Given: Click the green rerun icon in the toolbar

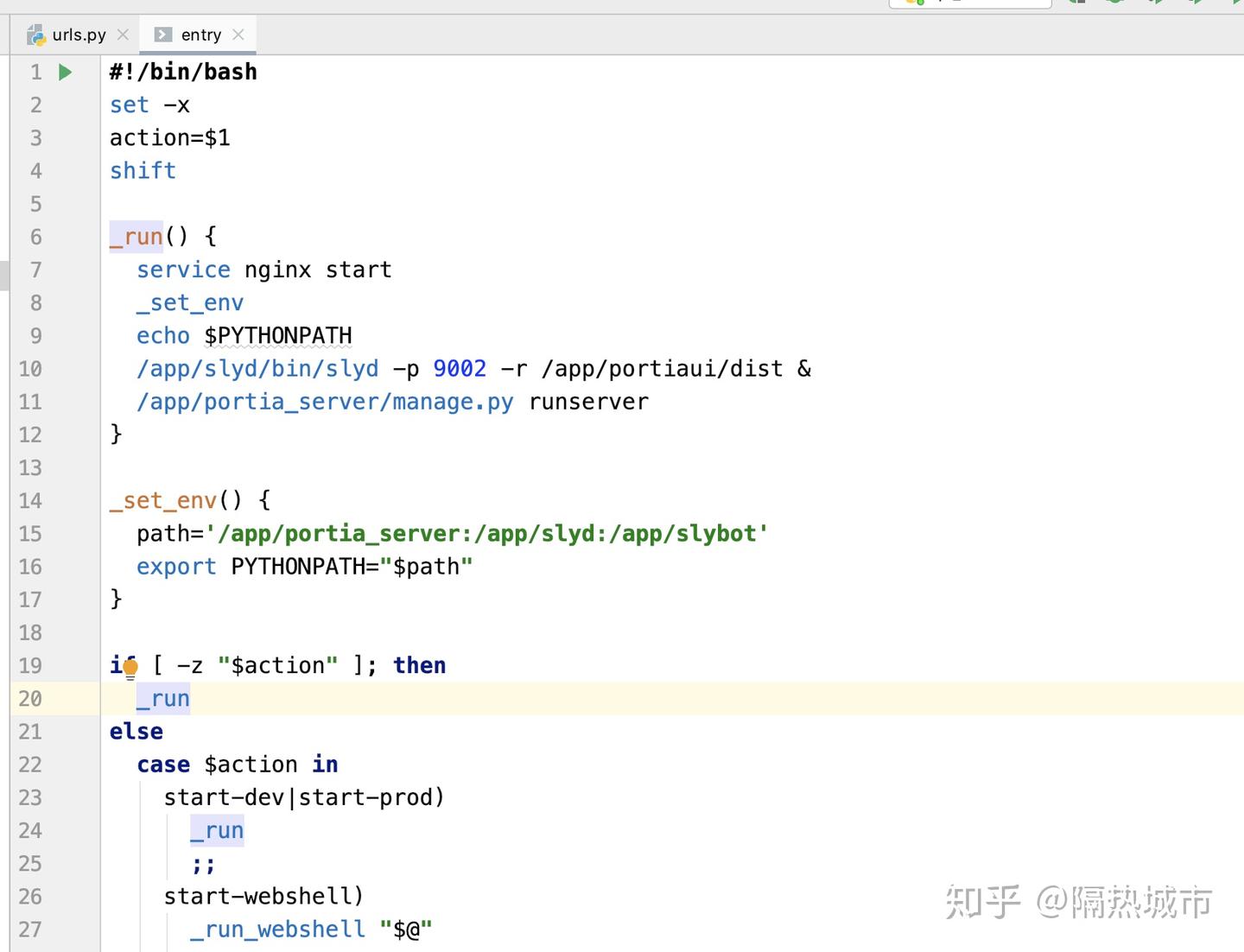Looking at the screenshot, I should tap(1114, 3).
